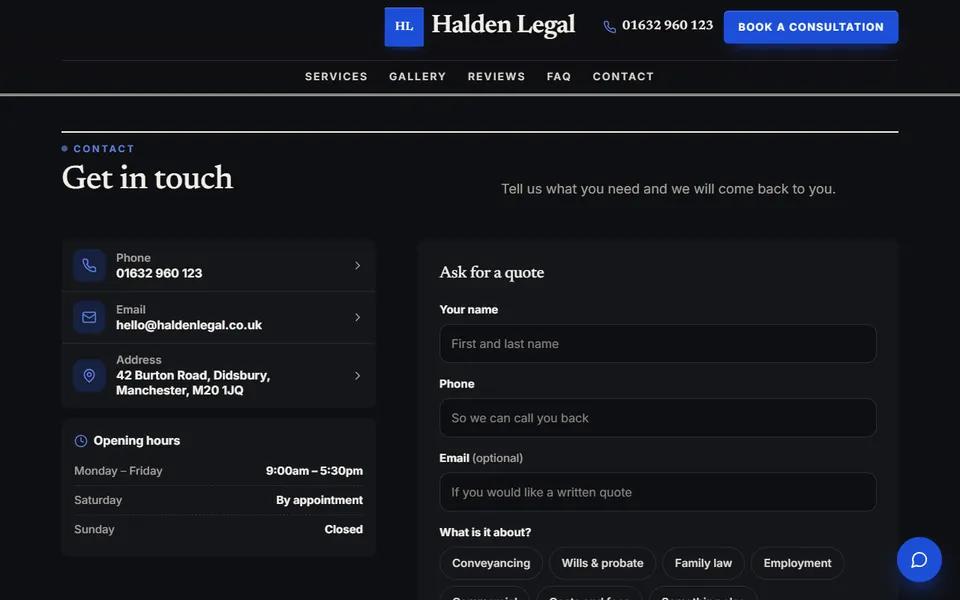Open the Address row chevron
The image size is (960, 600).
[358, 375]
